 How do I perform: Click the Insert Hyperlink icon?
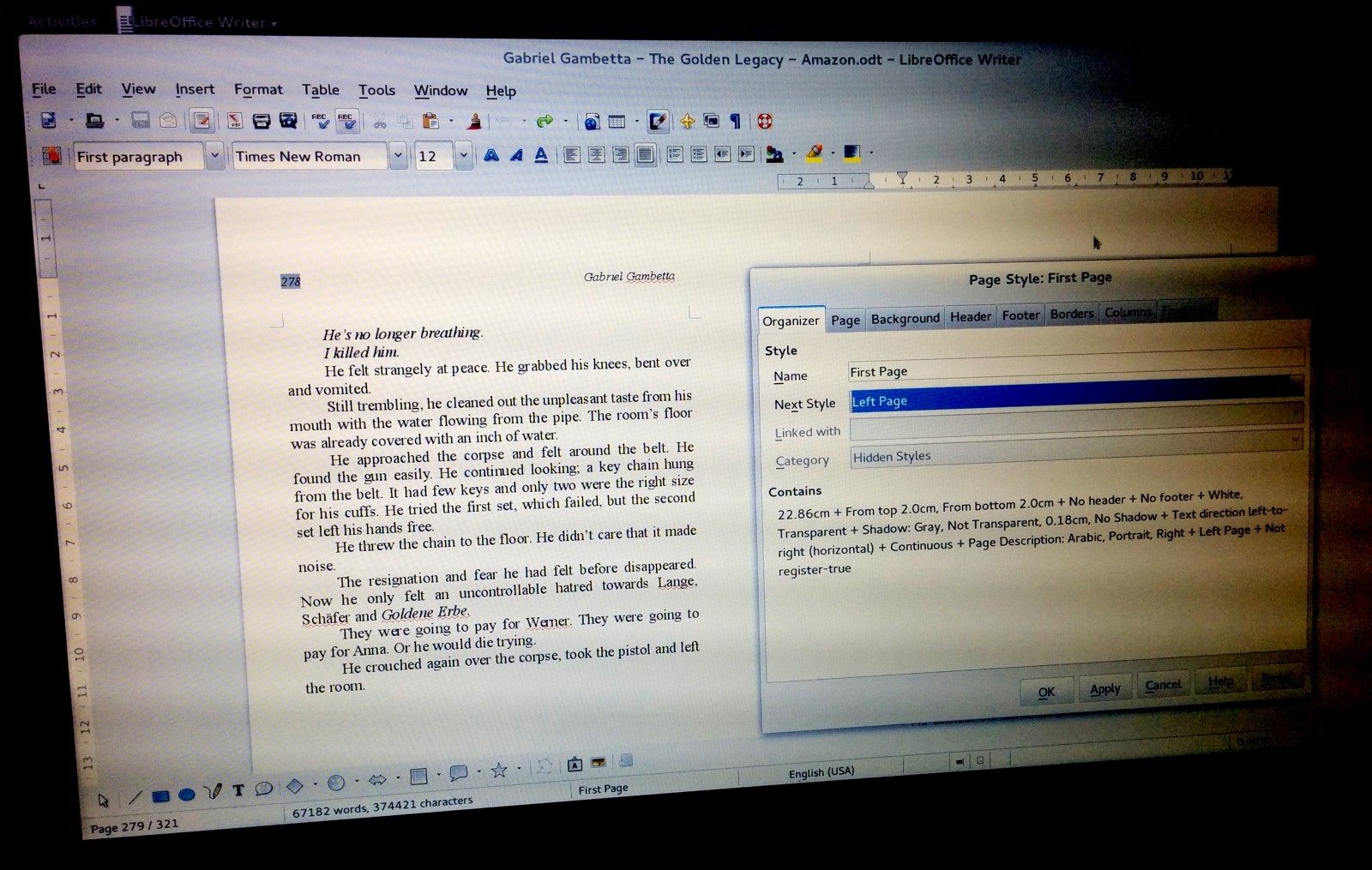[x=592, y=121]
